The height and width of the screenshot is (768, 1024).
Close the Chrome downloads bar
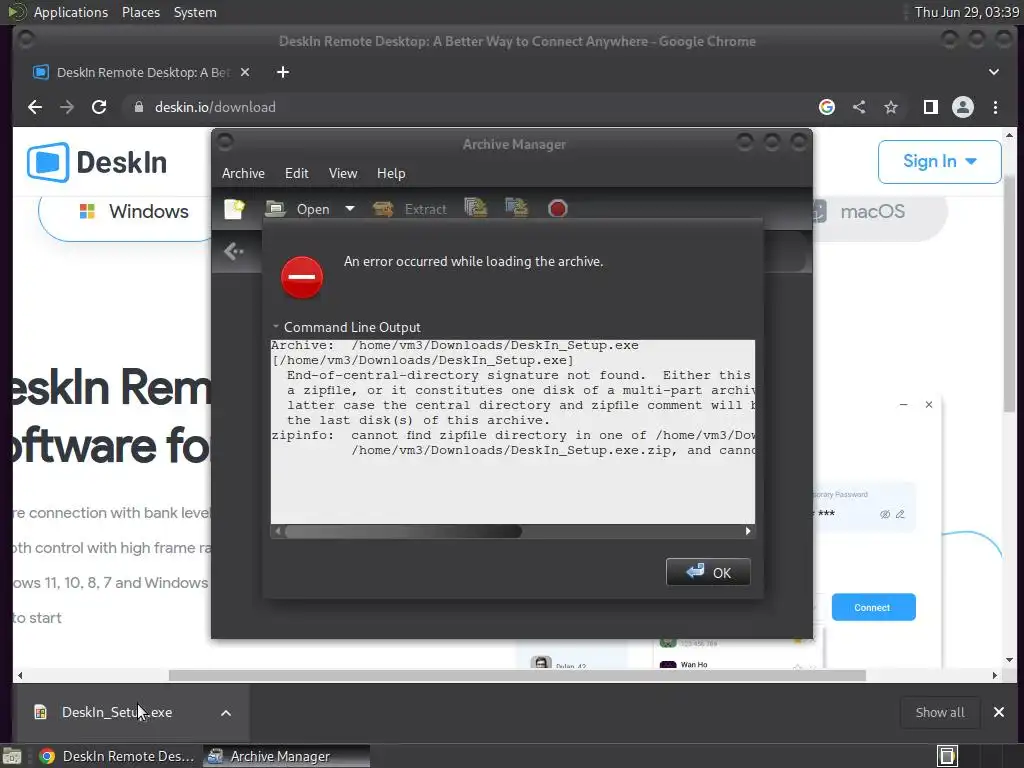point(999,712)
